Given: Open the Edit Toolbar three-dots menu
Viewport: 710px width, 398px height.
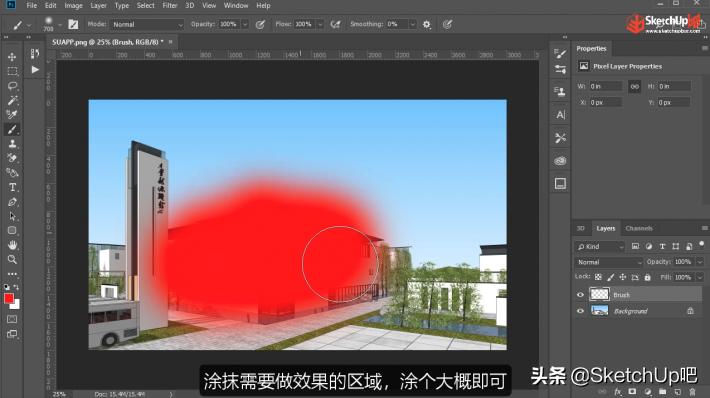Looking at the screenshot, I should 12,274.
